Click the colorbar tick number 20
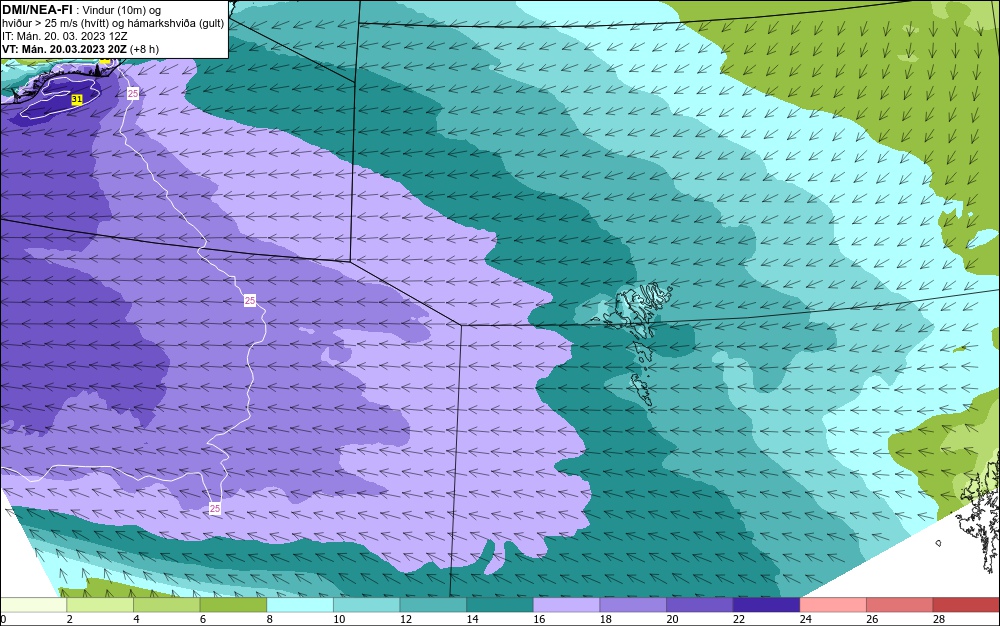 [672, 619]
